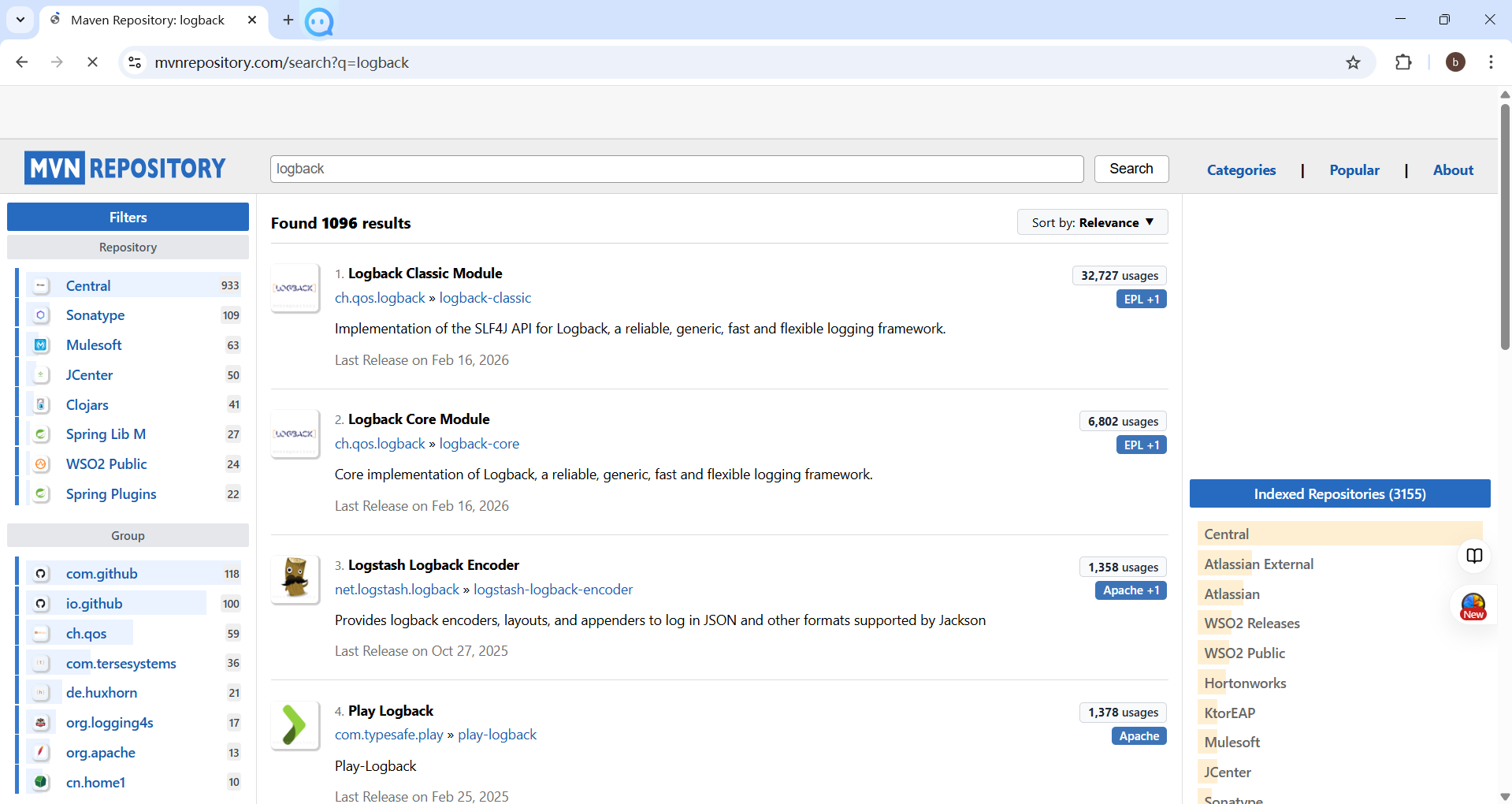Open Atlassian External in Indexed Repositories
Image resolution: width=1512 pixels, height=804 pixels.
[x=1259, y=564]
